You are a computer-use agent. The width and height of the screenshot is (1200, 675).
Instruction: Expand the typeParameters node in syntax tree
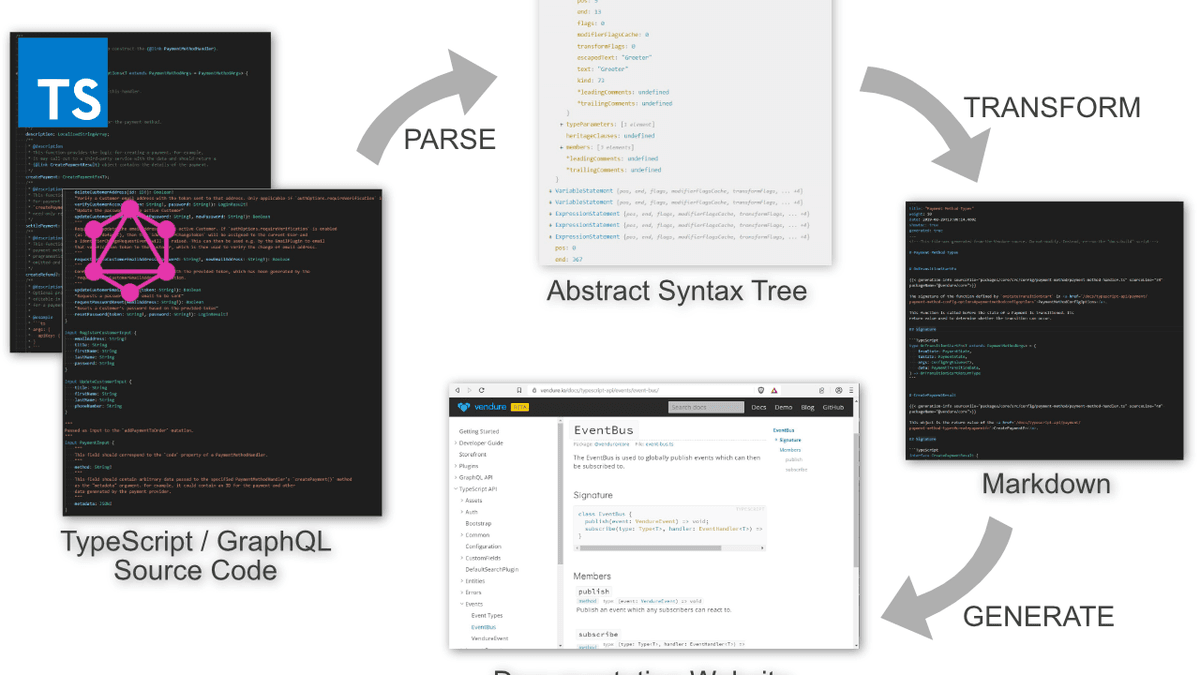562,124
